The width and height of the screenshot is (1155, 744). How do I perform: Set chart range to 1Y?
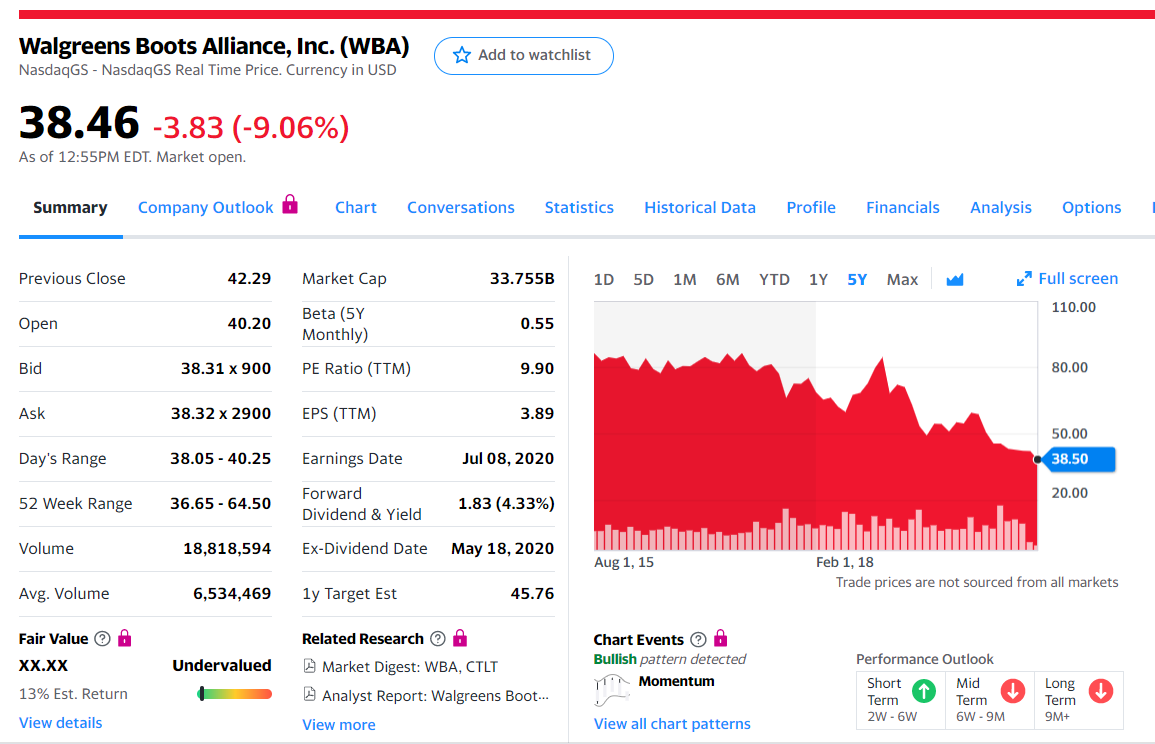(818, 279)
